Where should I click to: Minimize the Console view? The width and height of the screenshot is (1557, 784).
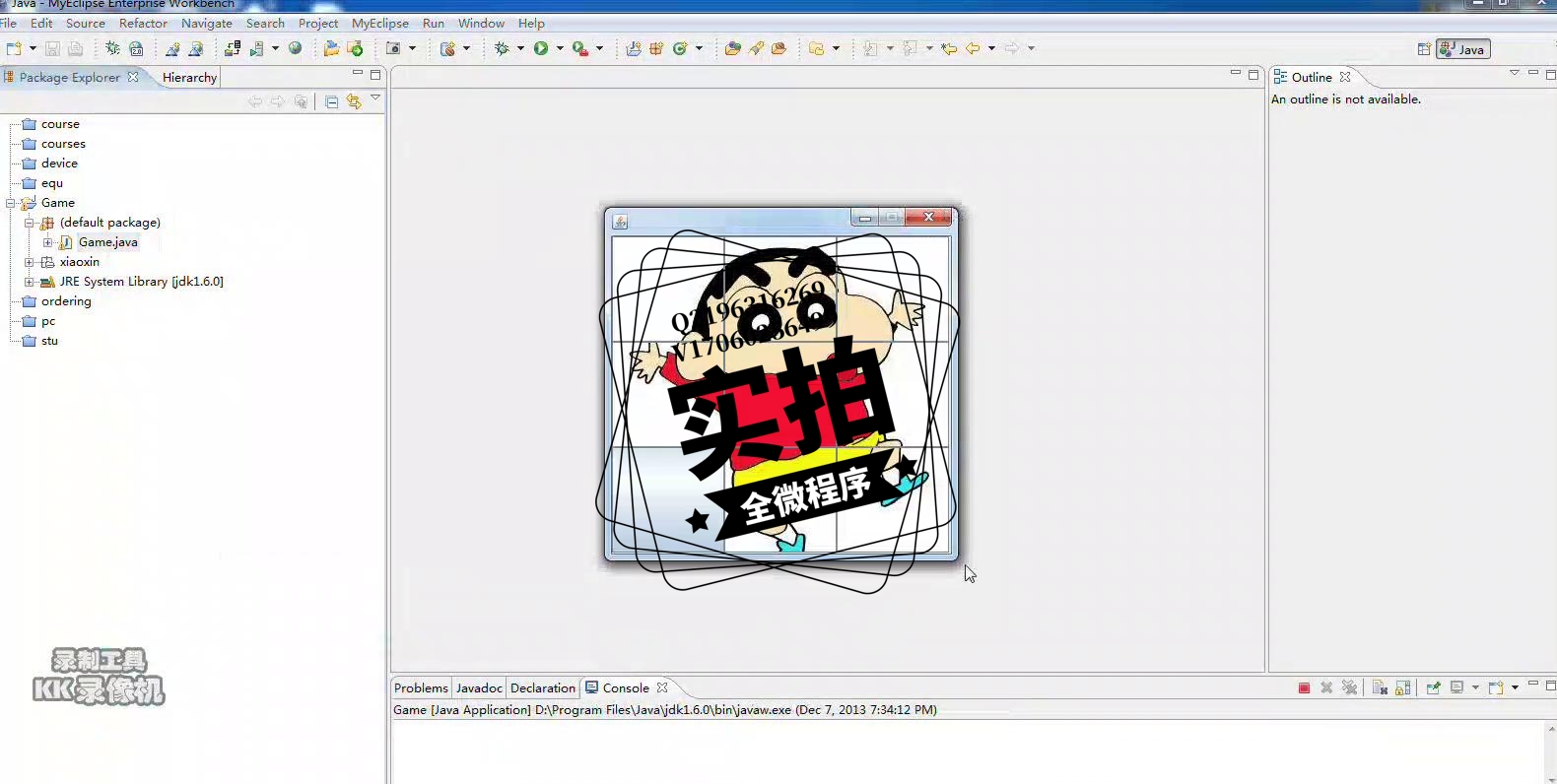coord(1533,684)
